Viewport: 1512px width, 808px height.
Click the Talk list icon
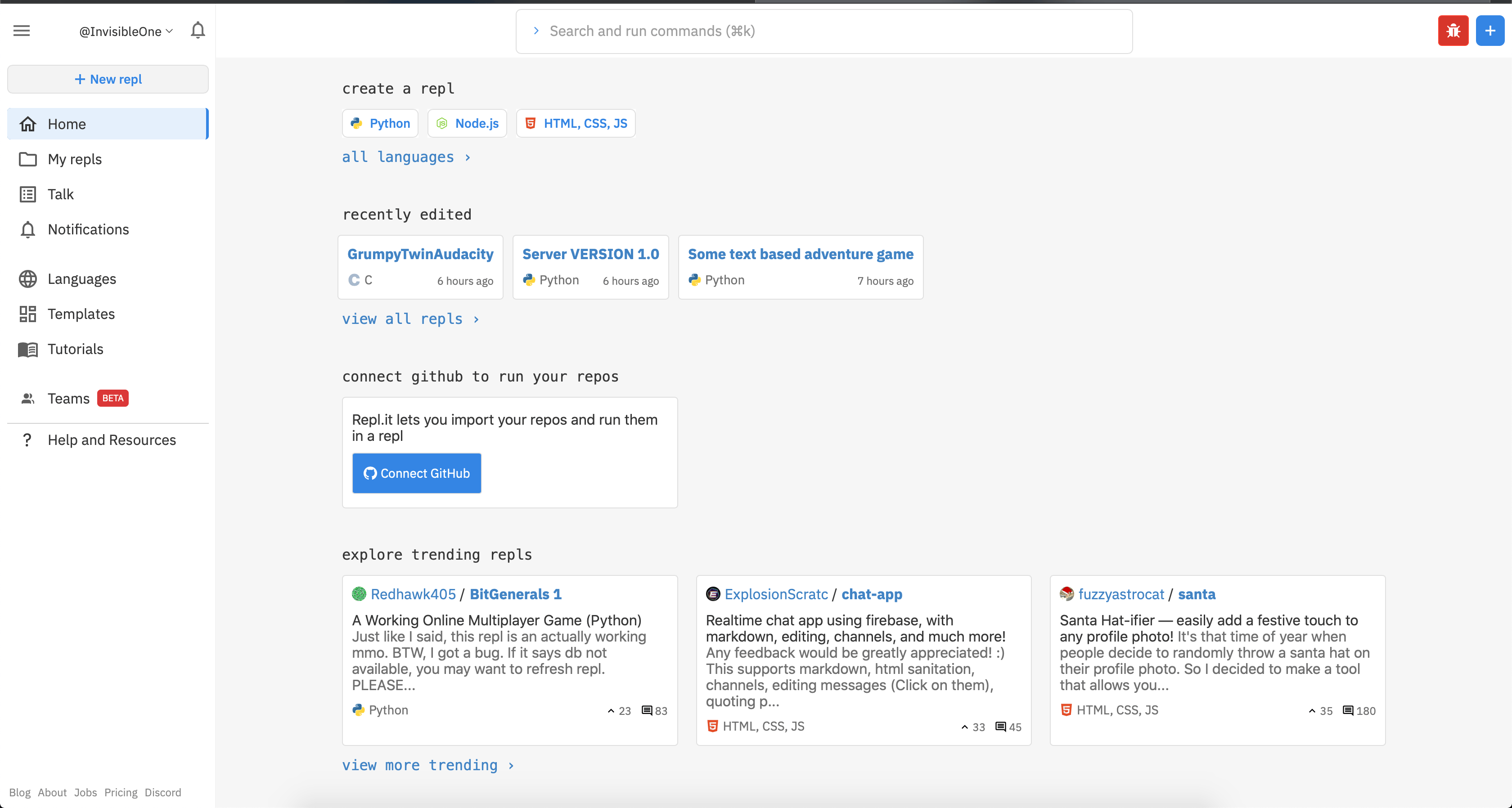pos(27,194)
